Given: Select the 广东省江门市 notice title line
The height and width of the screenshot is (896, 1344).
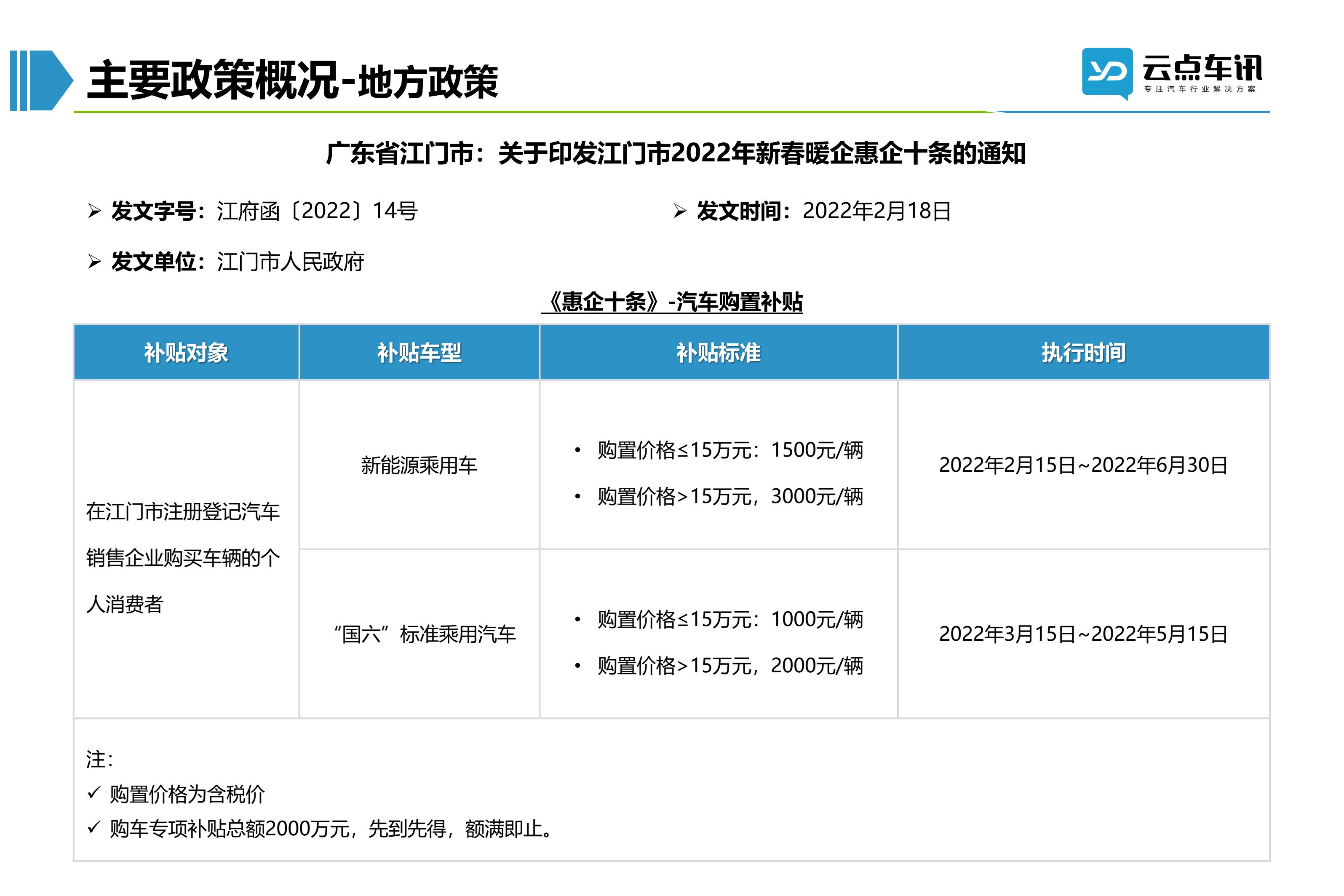Looking at the screenshot, I should [676, 153].
